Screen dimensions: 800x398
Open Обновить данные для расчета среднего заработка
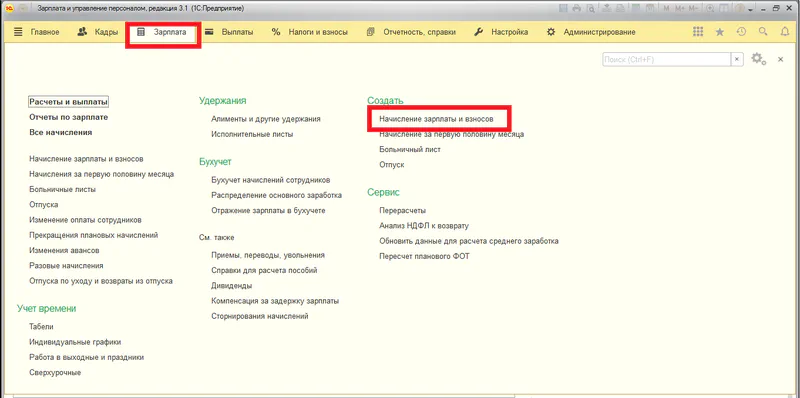click(469, 241)
